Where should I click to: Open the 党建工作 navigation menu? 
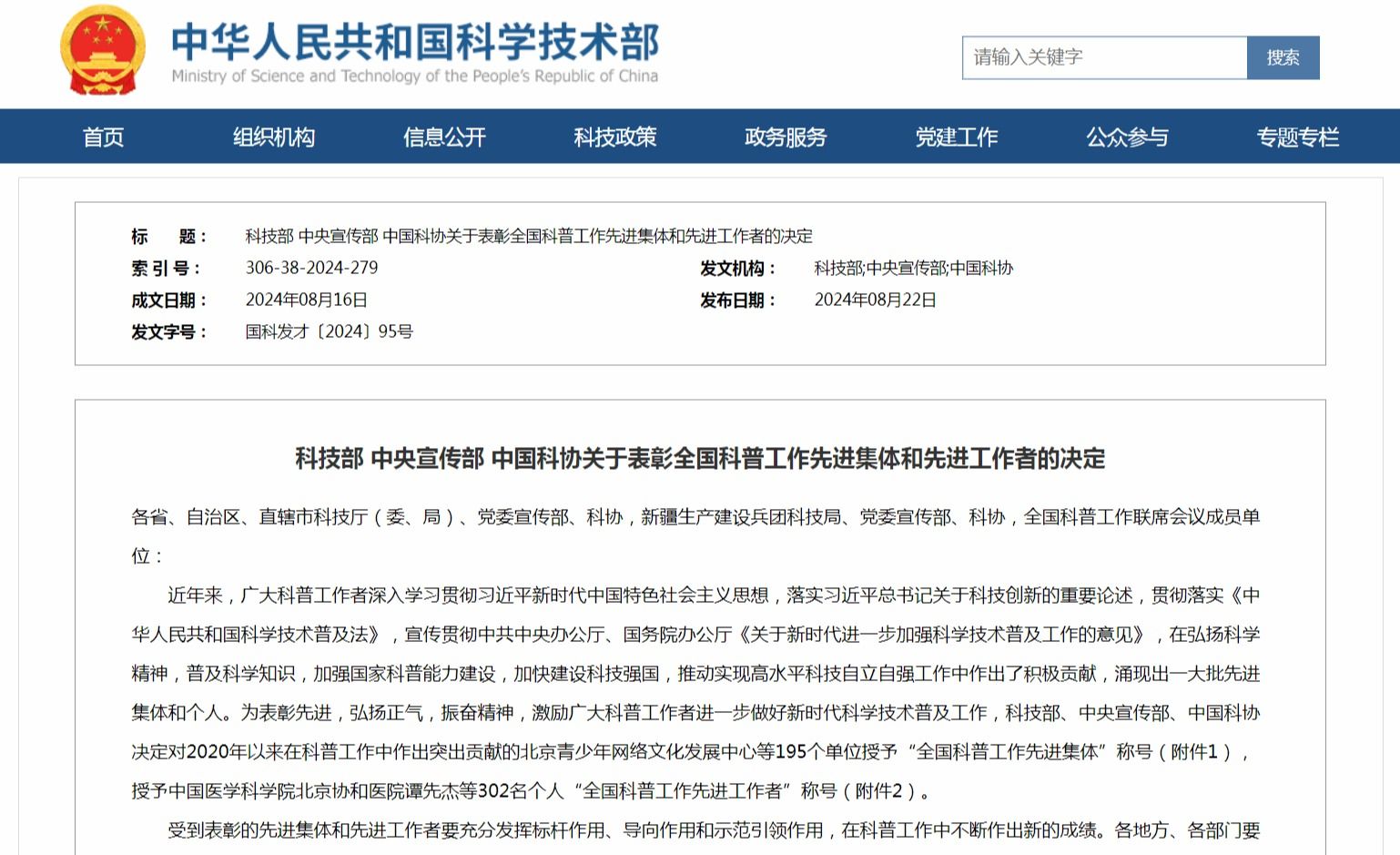958,137
